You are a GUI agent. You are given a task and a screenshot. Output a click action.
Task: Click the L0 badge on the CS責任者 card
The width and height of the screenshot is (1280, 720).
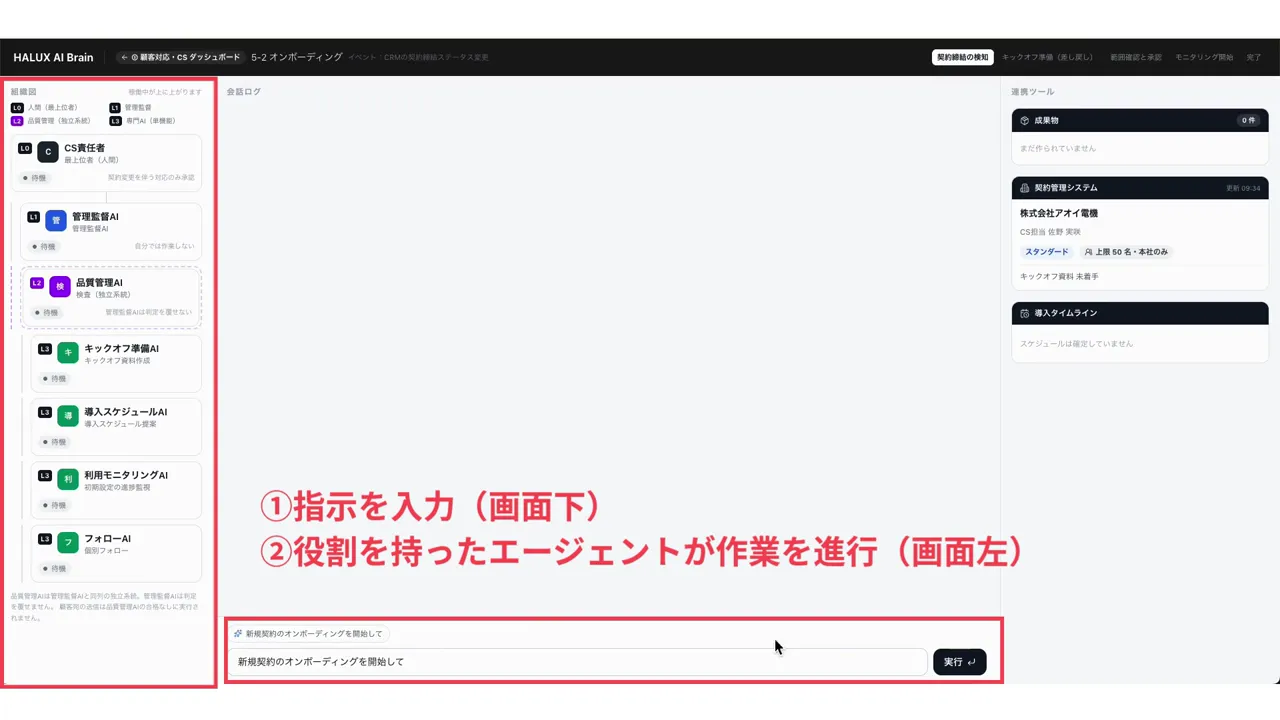[25, 148]
